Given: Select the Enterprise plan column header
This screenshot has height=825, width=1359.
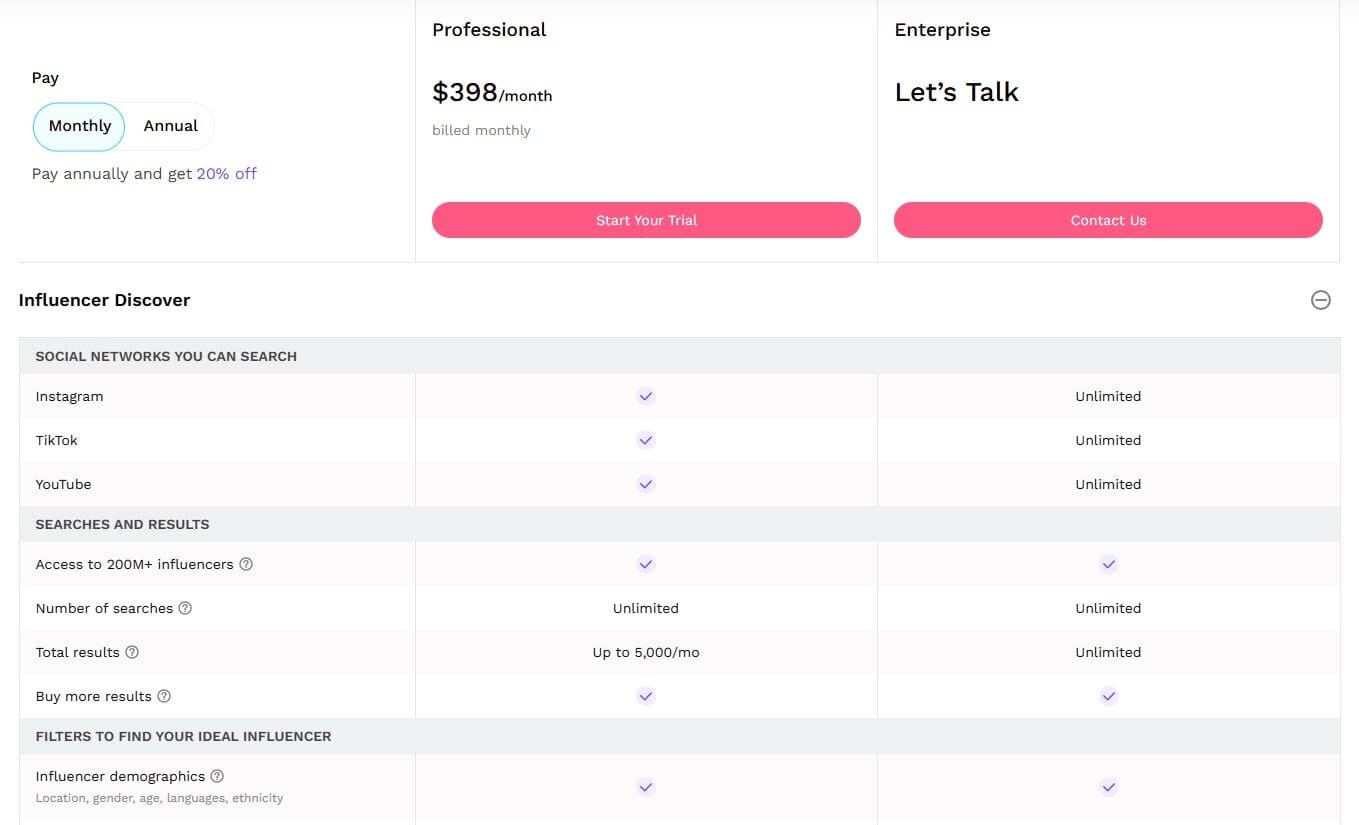Looking at the screenshot, I should [x=942, y=30].
